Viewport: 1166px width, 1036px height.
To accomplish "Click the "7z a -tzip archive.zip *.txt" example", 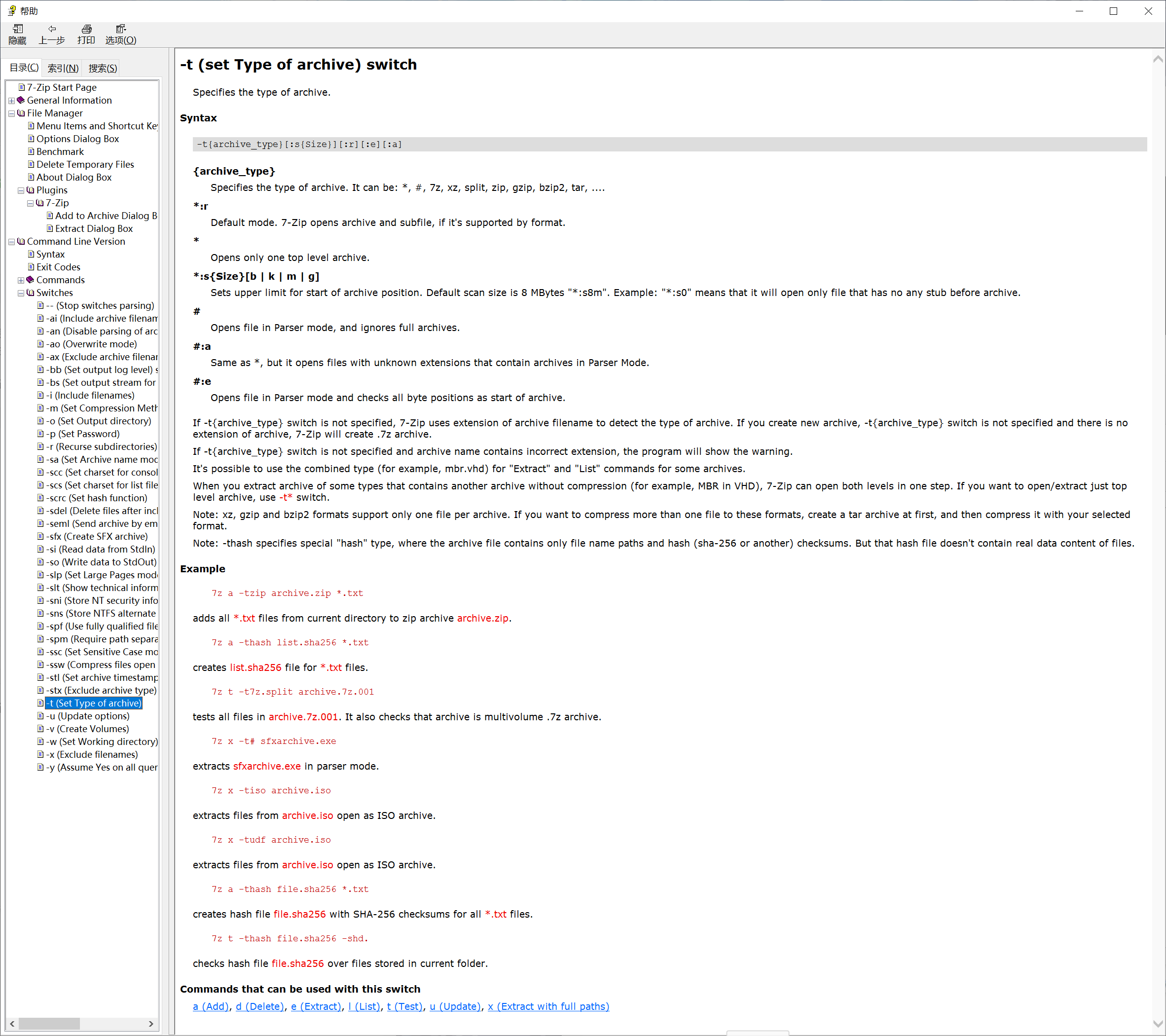I will (288, 593).
